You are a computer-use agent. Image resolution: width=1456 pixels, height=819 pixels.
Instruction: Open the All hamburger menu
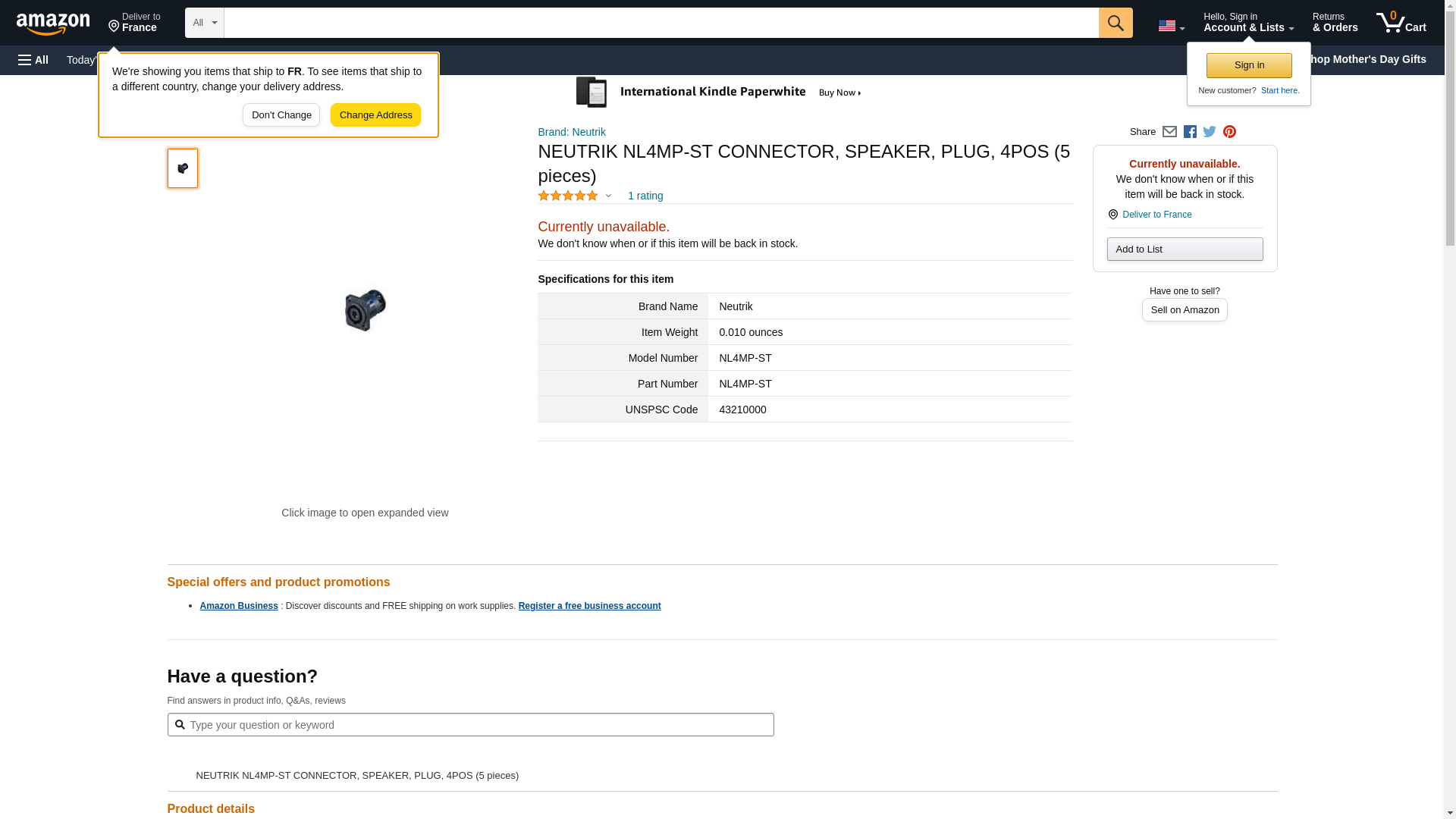(x=33, y=60)
